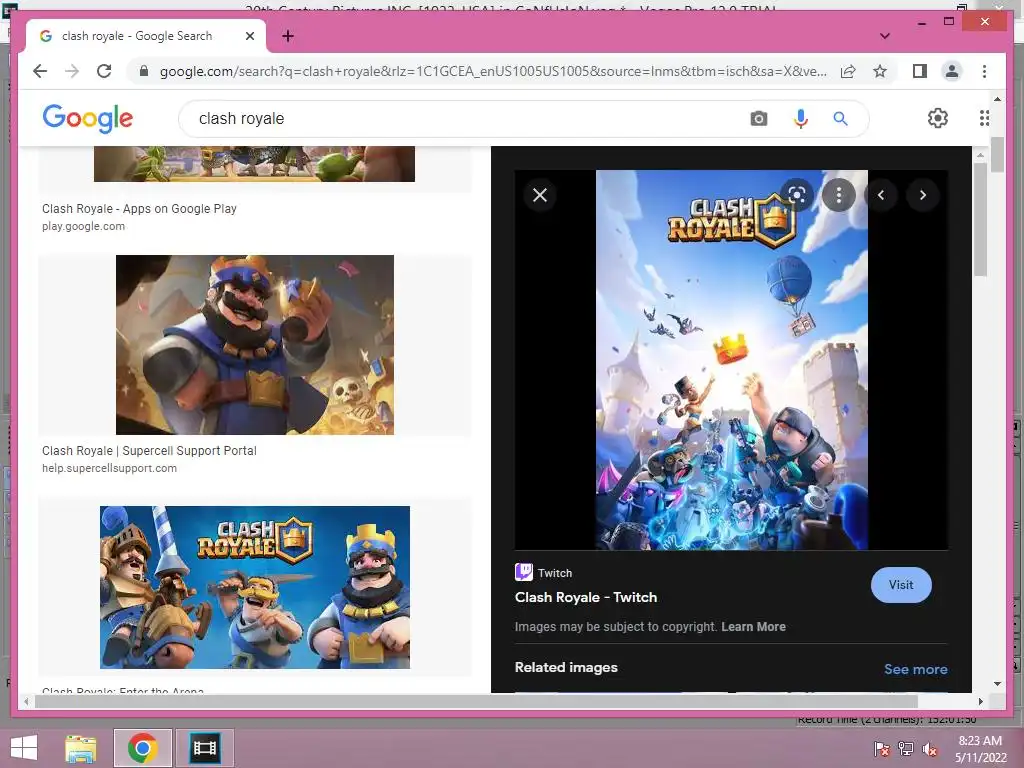Open the large Clash Royale preview image

731,360
